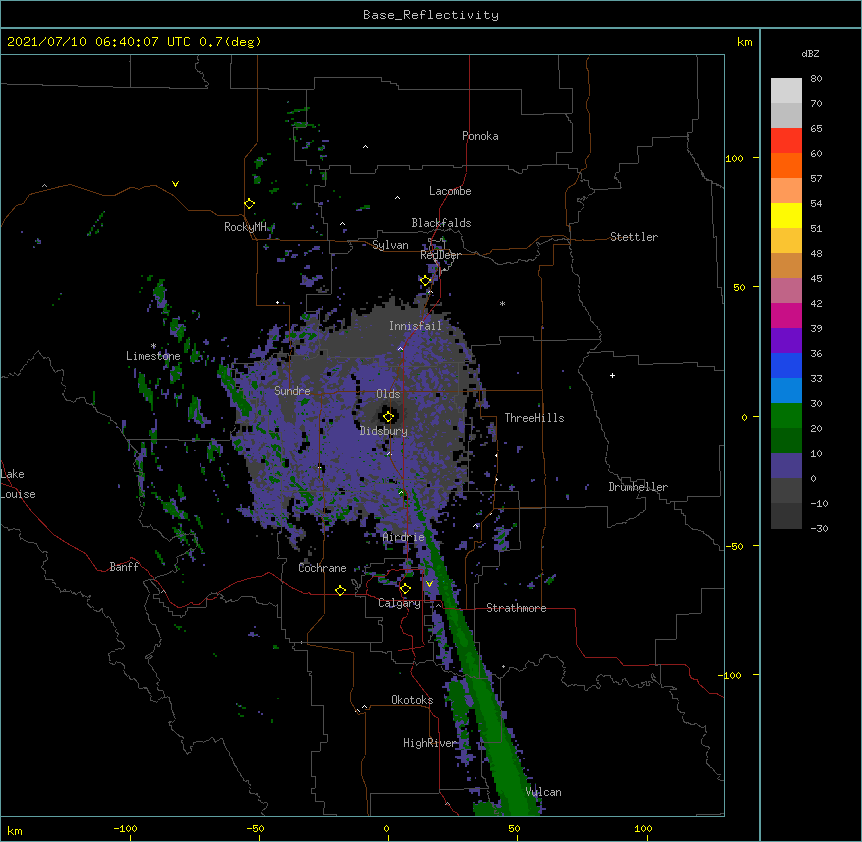Click the white asterisk above Limestone label
This screenshot has width=862, height=842.
(x=153, y=346)
